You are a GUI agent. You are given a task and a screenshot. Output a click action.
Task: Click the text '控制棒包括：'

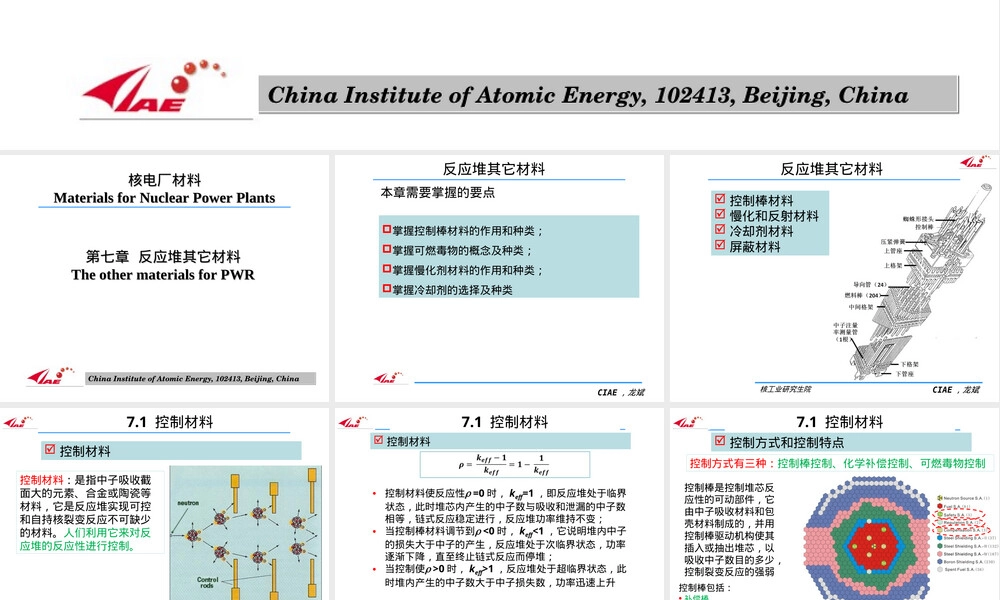pos(705,588)
